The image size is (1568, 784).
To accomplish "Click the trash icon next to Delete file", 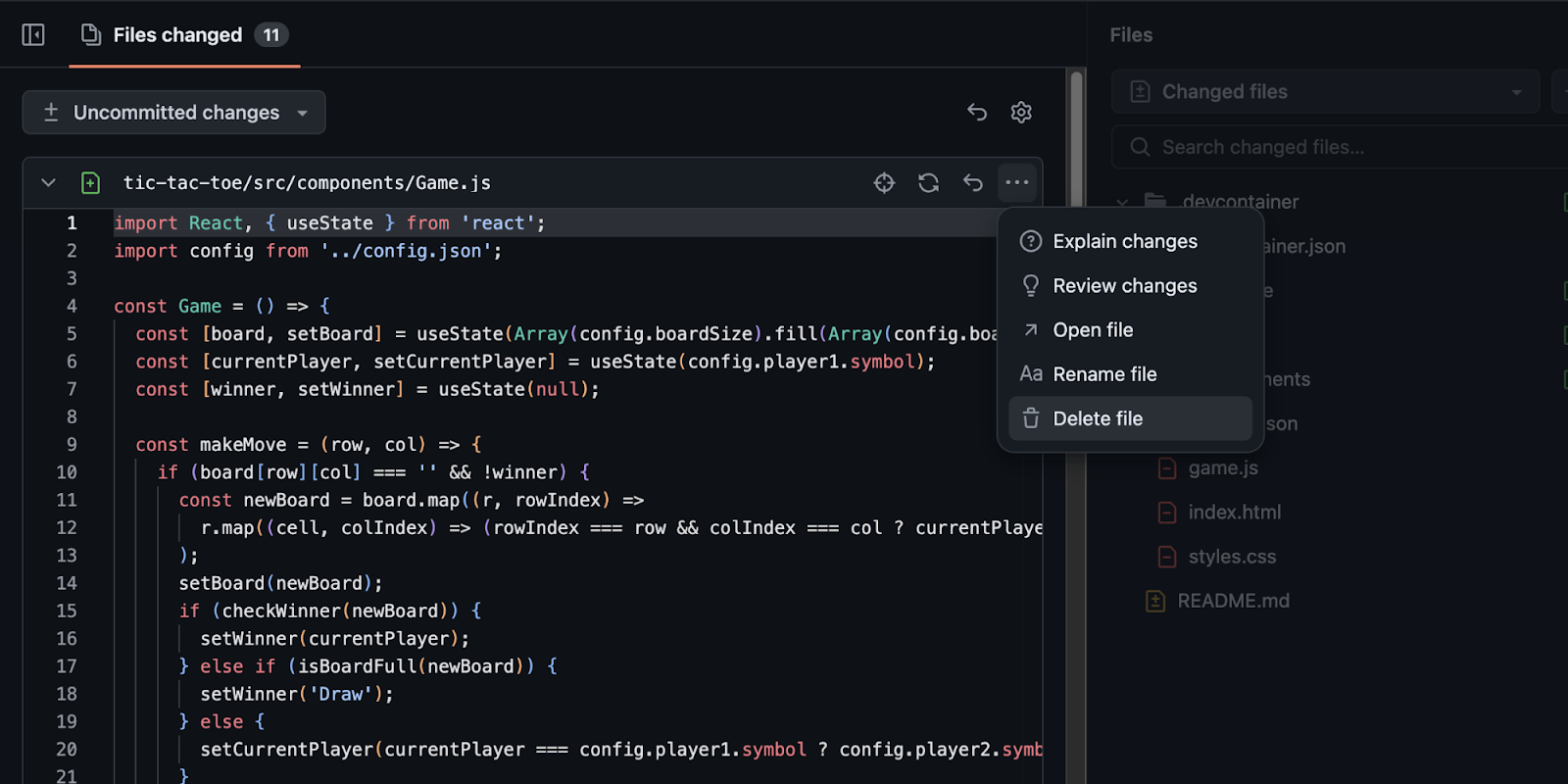I will 1031,418.
